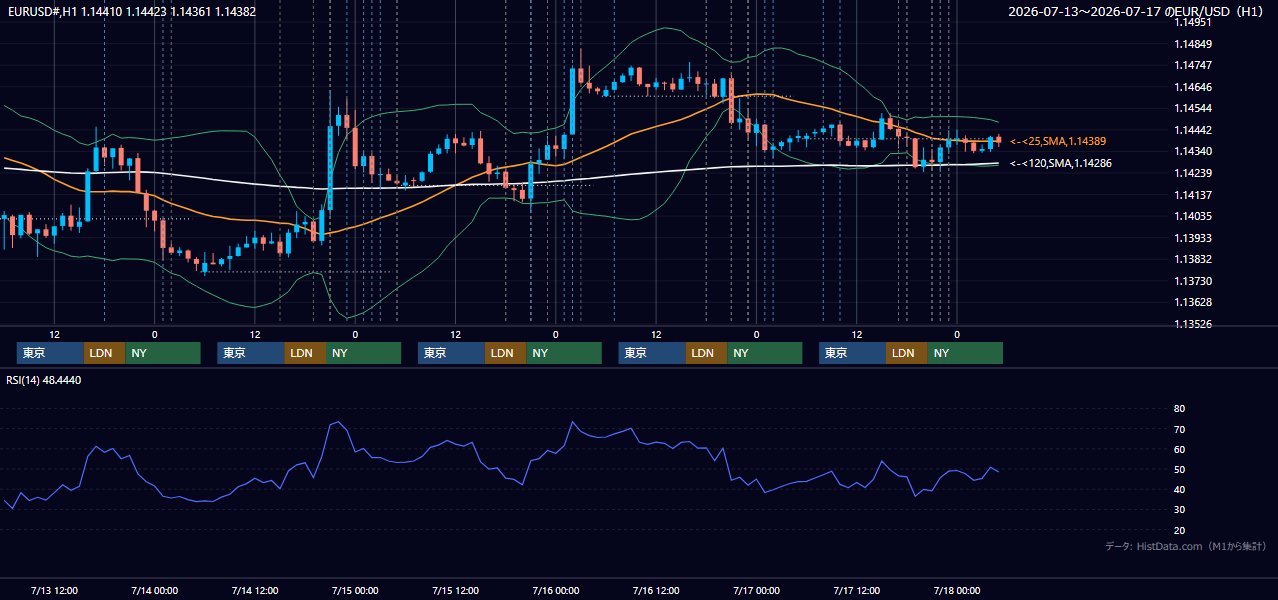Click the RSI(14) 48.4440 indicator label
1278x600 pixels.
click(x=44, y=380)
